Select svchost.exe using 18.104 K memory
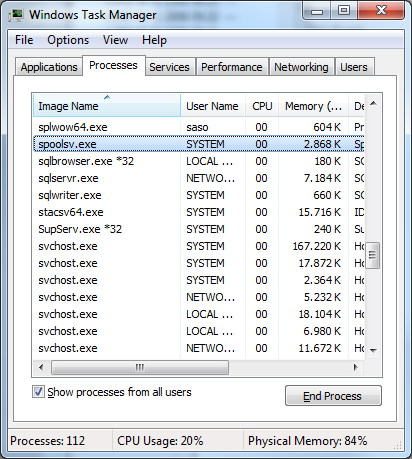This screenshot has width=412, height=459. pos(199,314)
